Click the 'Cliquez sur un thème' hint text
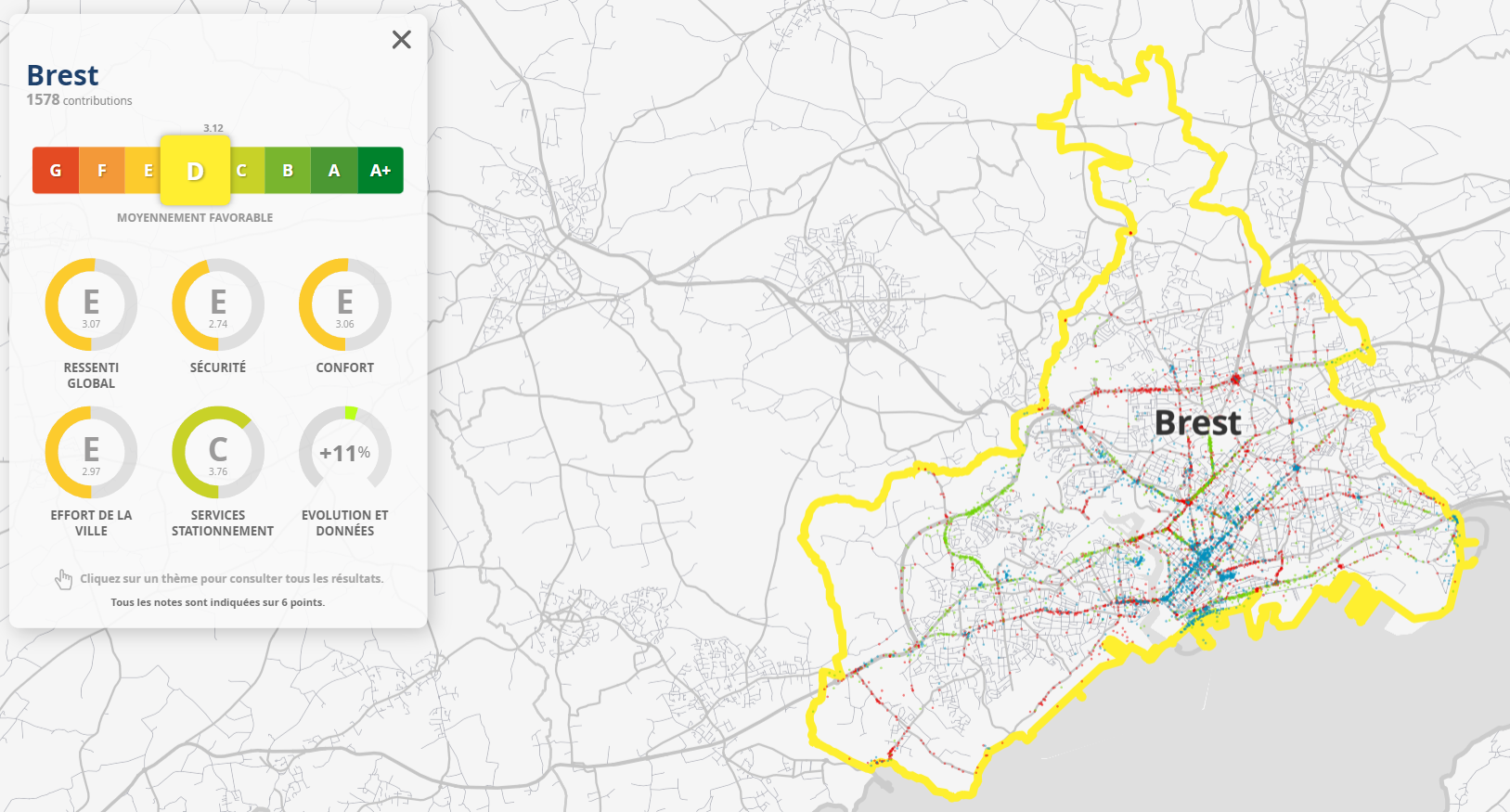1510x812 pixels. 231,578
